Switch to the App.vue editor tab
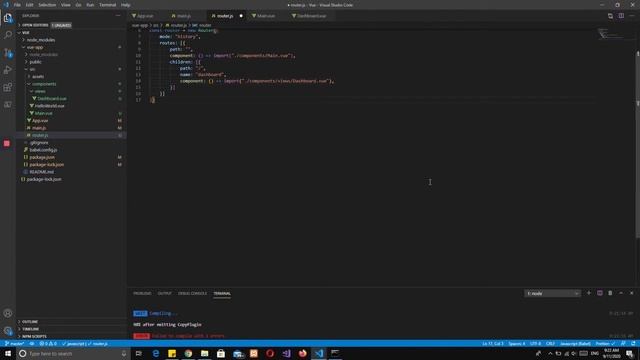This screenshot has width=640, height=360. (x=146, y=16)
